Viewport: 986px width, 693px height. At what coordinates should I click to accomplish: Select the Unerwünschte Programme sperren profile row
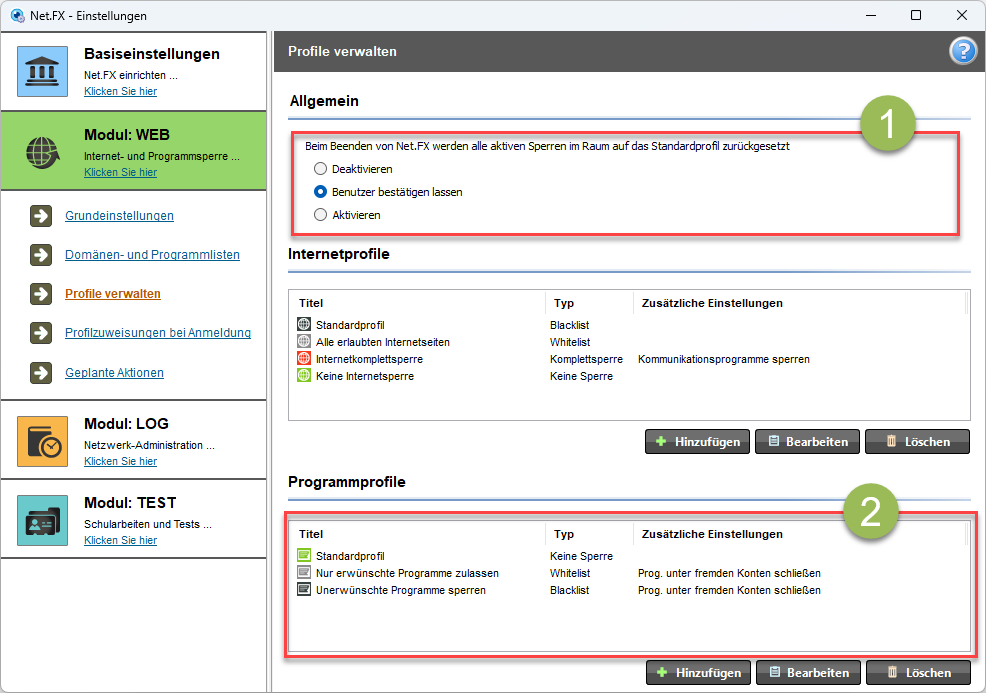[629, 590]
